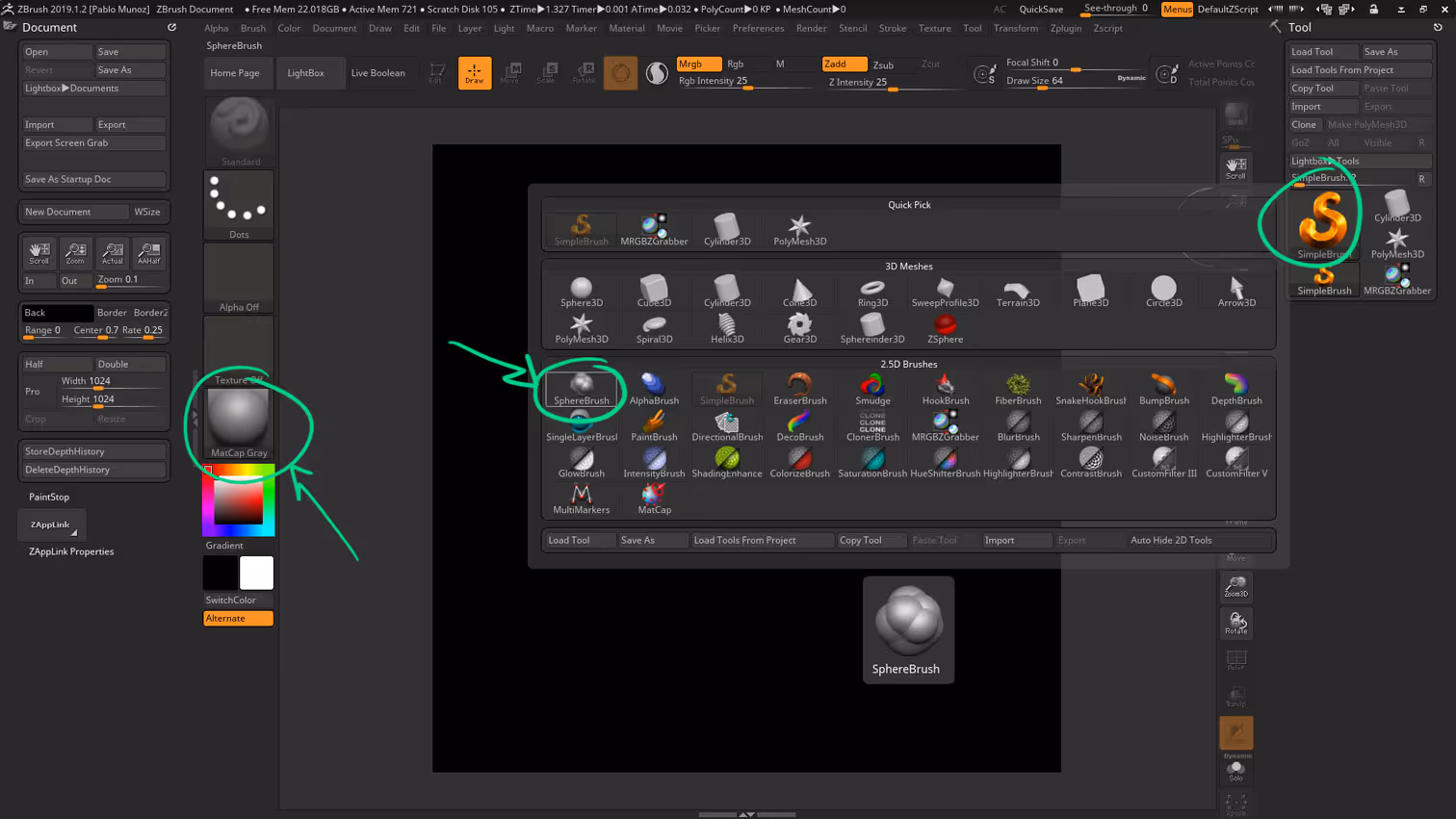Toggle Alternate color button
Viewport: 1456px width, 819px height.
(239, 618)
